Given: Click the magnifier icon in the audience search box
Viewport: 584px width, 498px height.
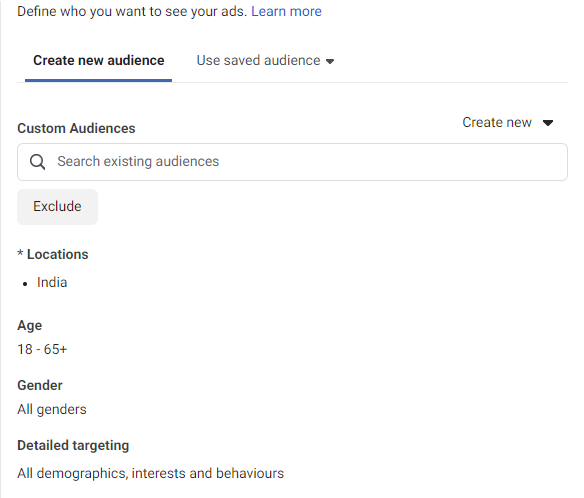Looking at the screenshot, I should (x=38, y=162).
